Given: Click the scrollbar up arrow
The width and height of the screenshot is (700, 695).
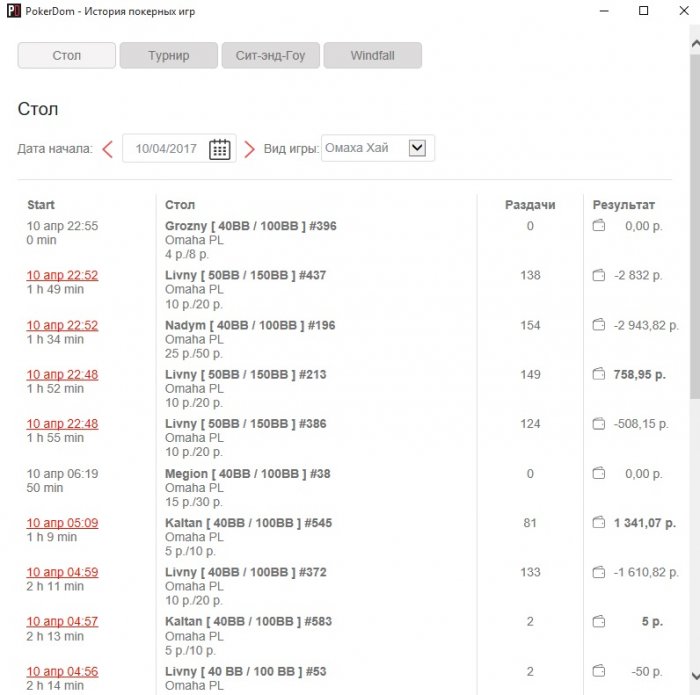Looking at the screenshot, I should tap(695, 43).
